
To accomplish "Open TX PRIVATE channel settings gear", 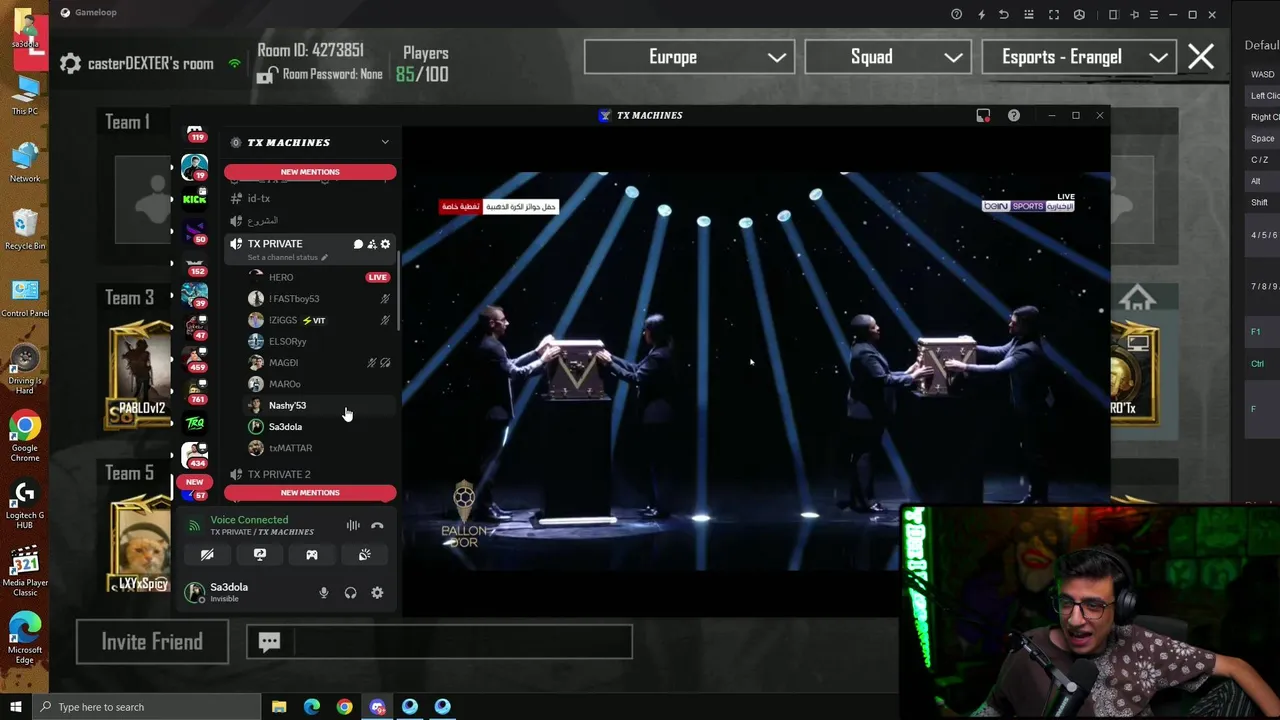I will [385, 244].
